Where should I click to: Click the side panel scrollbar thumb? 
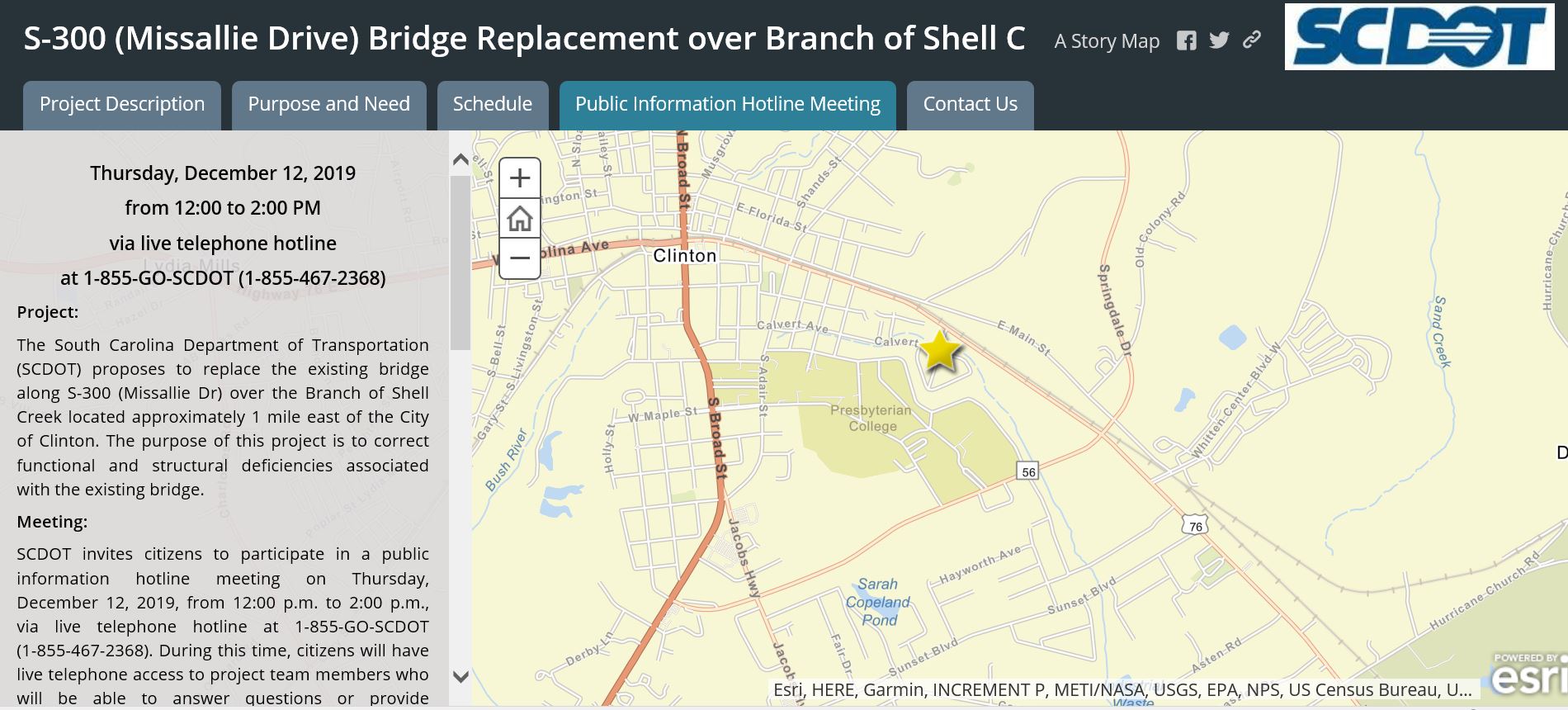click(460, 263)
